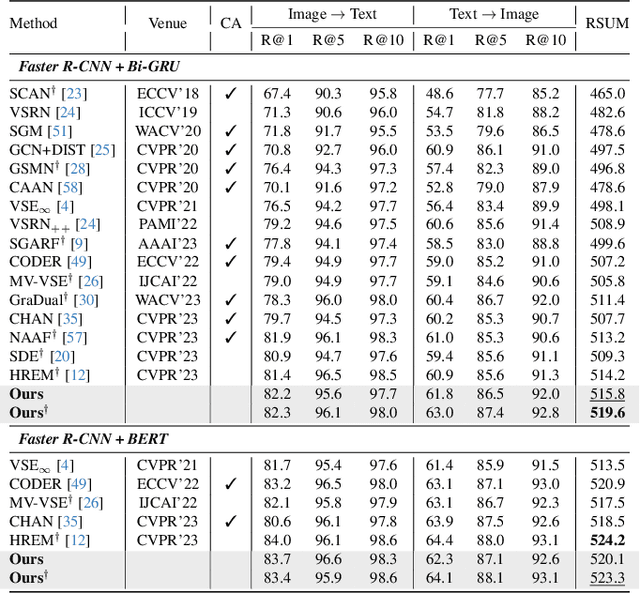The image size is (640, 593).
Task: Select the Method column header
Action: 33,22
